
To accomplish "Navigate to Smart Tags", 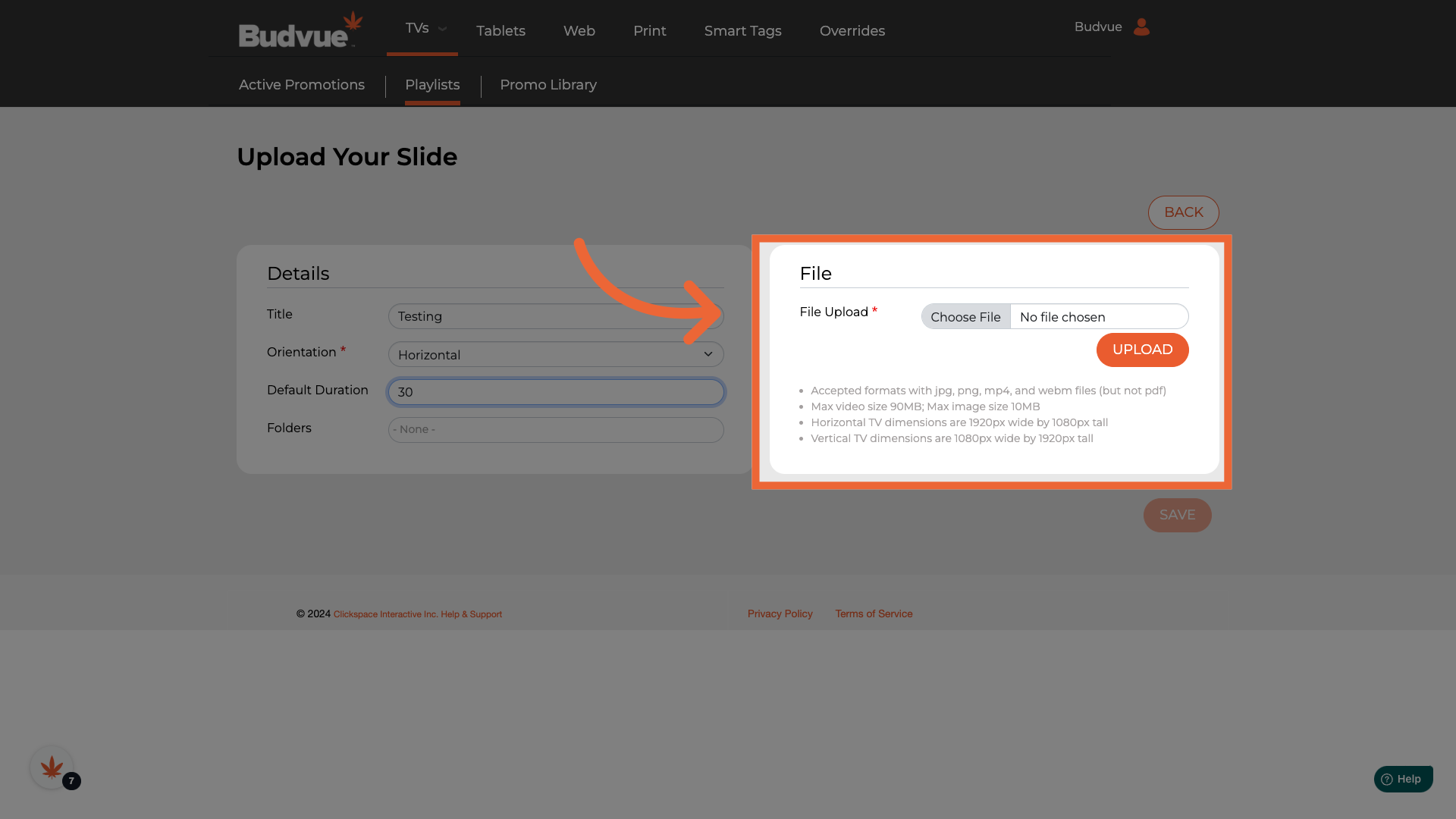I will pos(742,31).
